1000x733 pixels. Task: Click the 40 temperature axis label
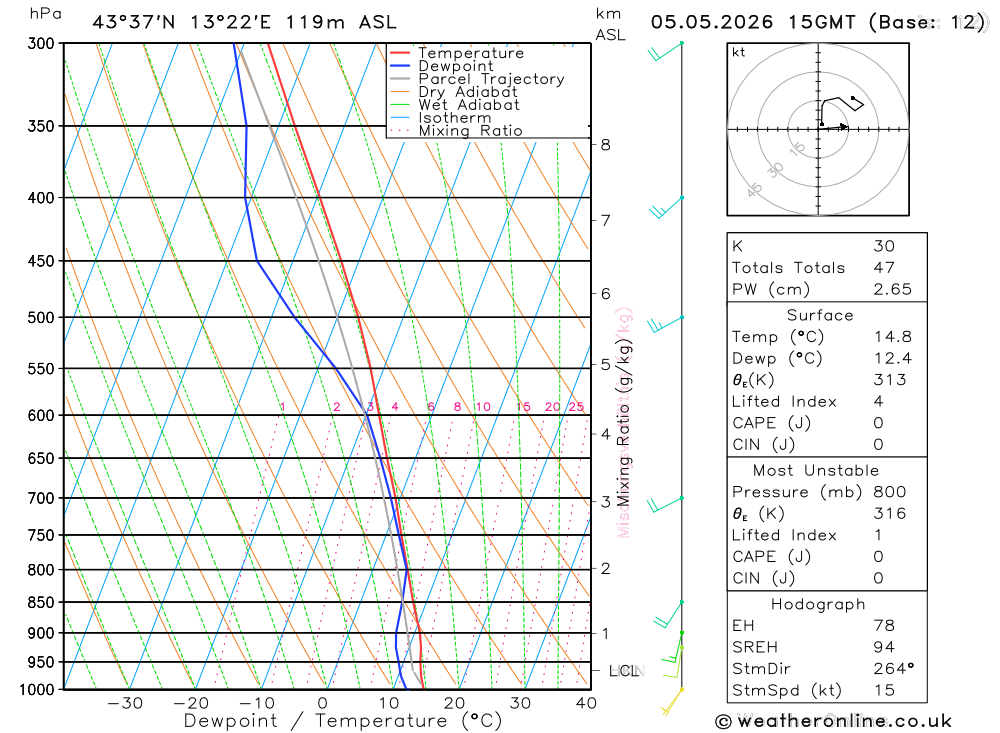pos(586,703)
